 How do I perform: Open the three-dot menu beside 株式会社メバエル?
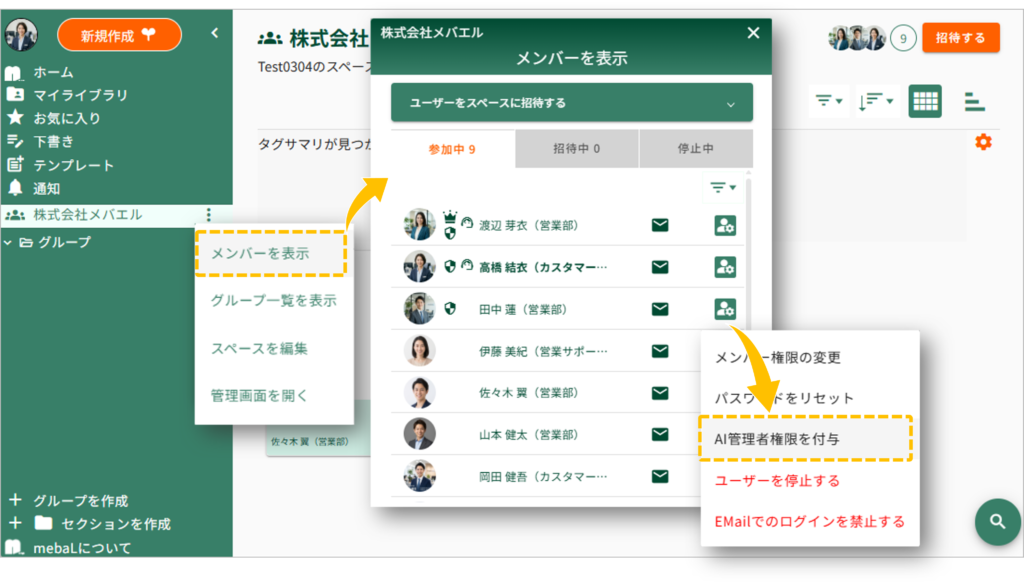click(x=208, y=214)
